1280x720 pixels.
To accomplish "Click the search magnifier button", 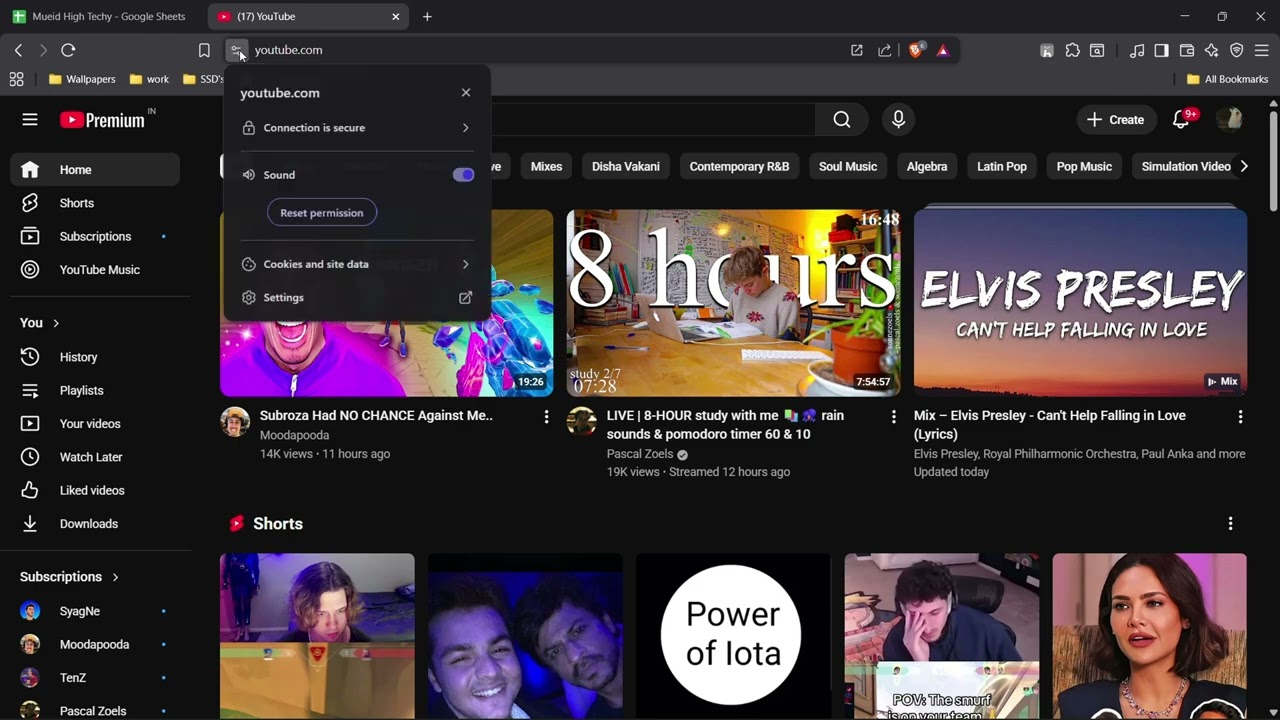I will click(842, 120).
